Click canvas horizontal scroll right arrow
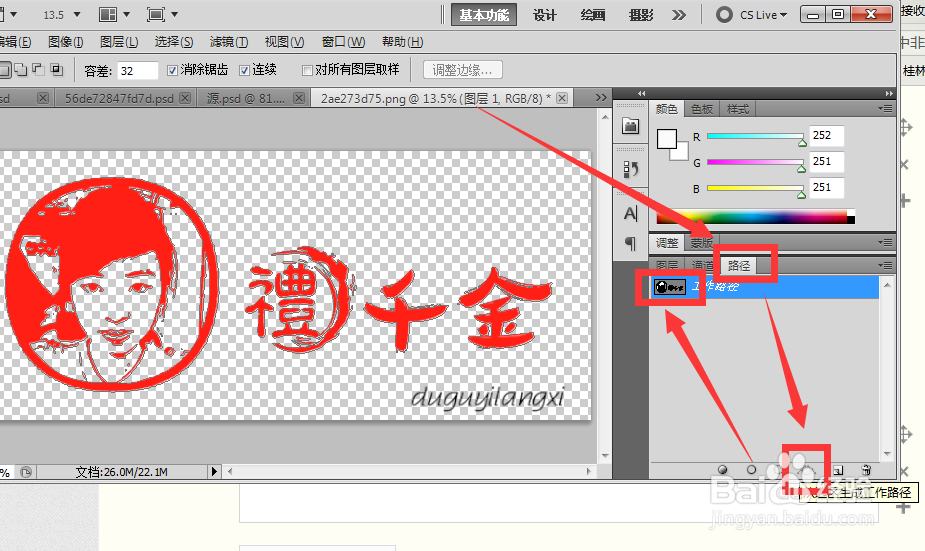 pos(588,471)
